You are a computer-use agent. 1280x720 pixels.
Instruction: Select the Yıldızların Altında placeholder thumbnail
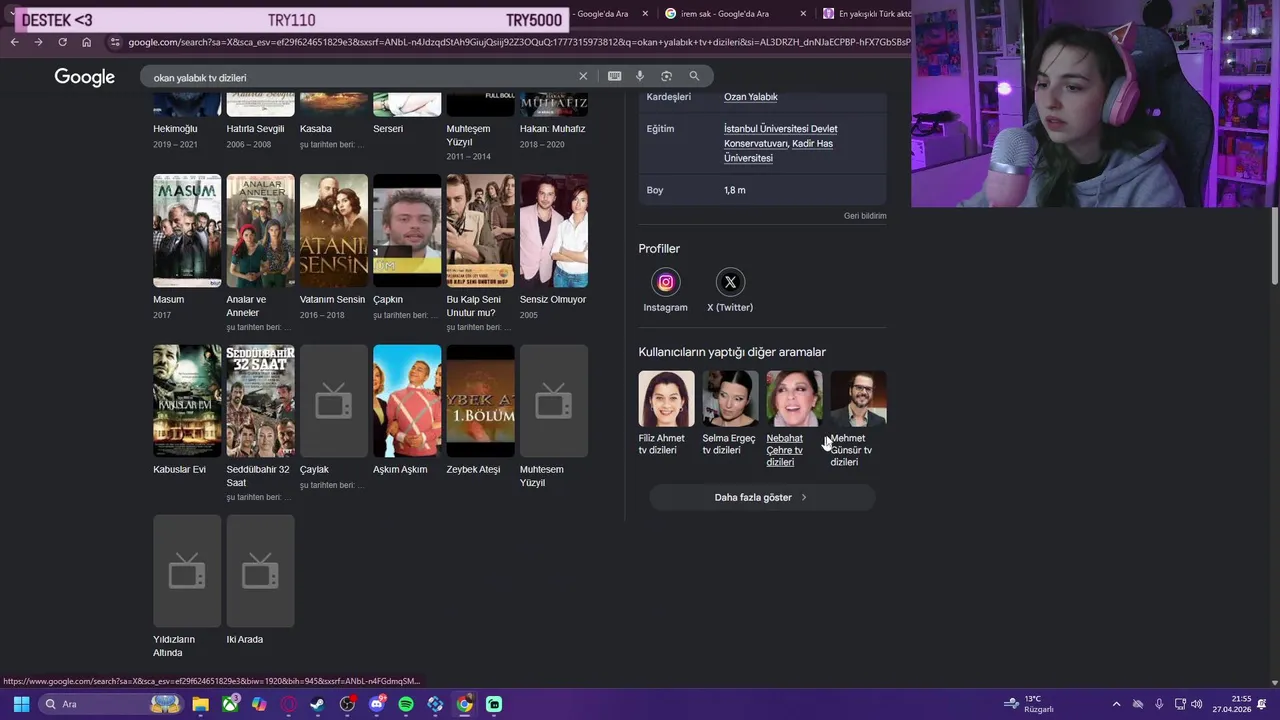pyautogui.click(x=187, y=571)
